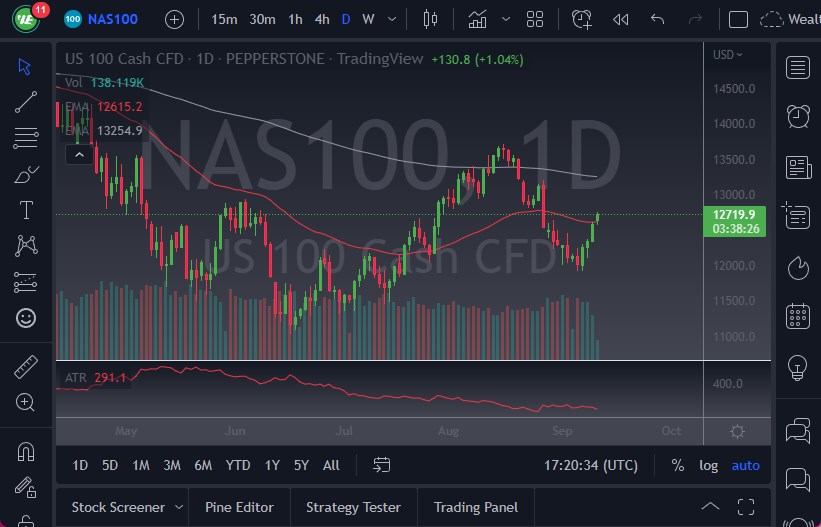The height and width of the screenshot is (527, 821).
Task: Open the user profile avatar menu
Action: pos(25,20)
